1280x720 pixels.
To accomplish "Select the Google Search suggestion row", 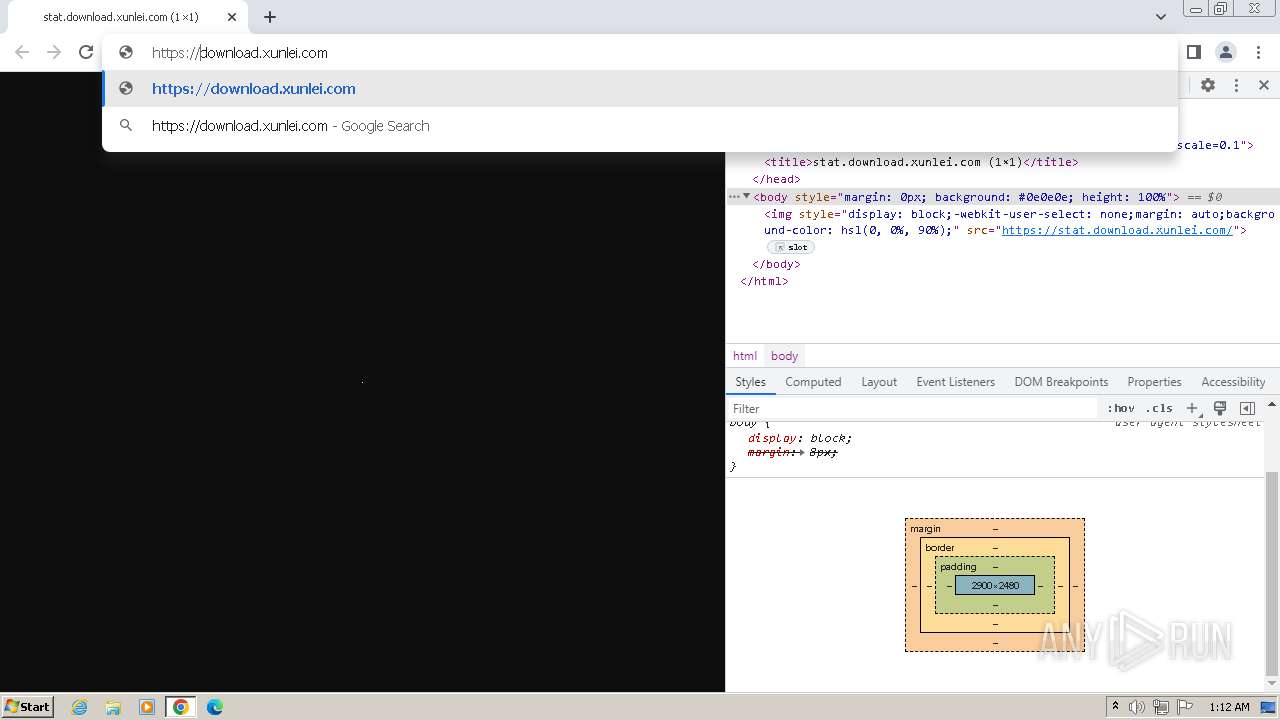I will [640, 126].
